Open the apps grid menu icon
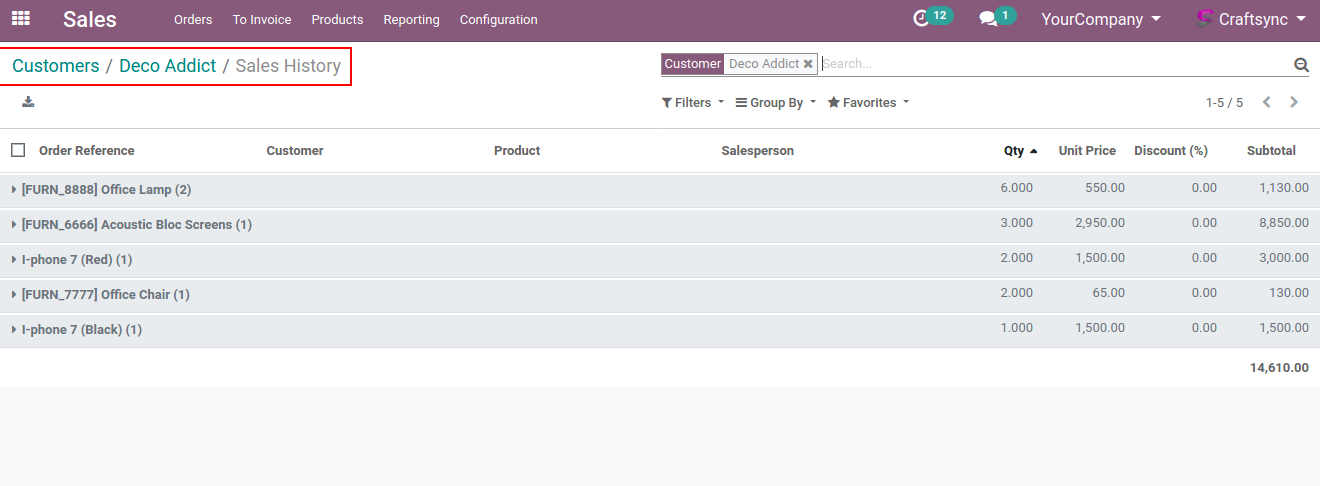This screenshot has width=1320, height=486. [20, 19]
